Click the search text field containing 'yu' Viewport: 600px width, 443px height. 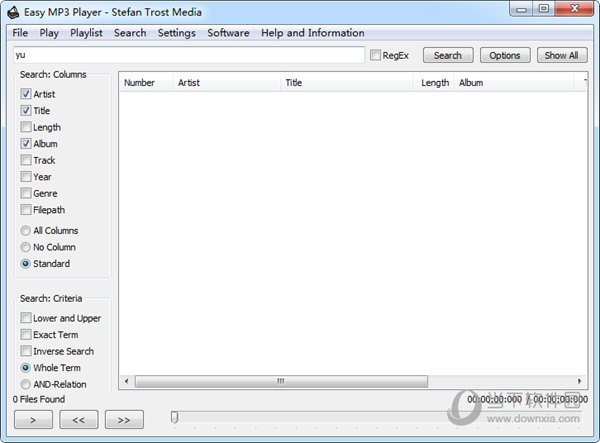(189, 55)
